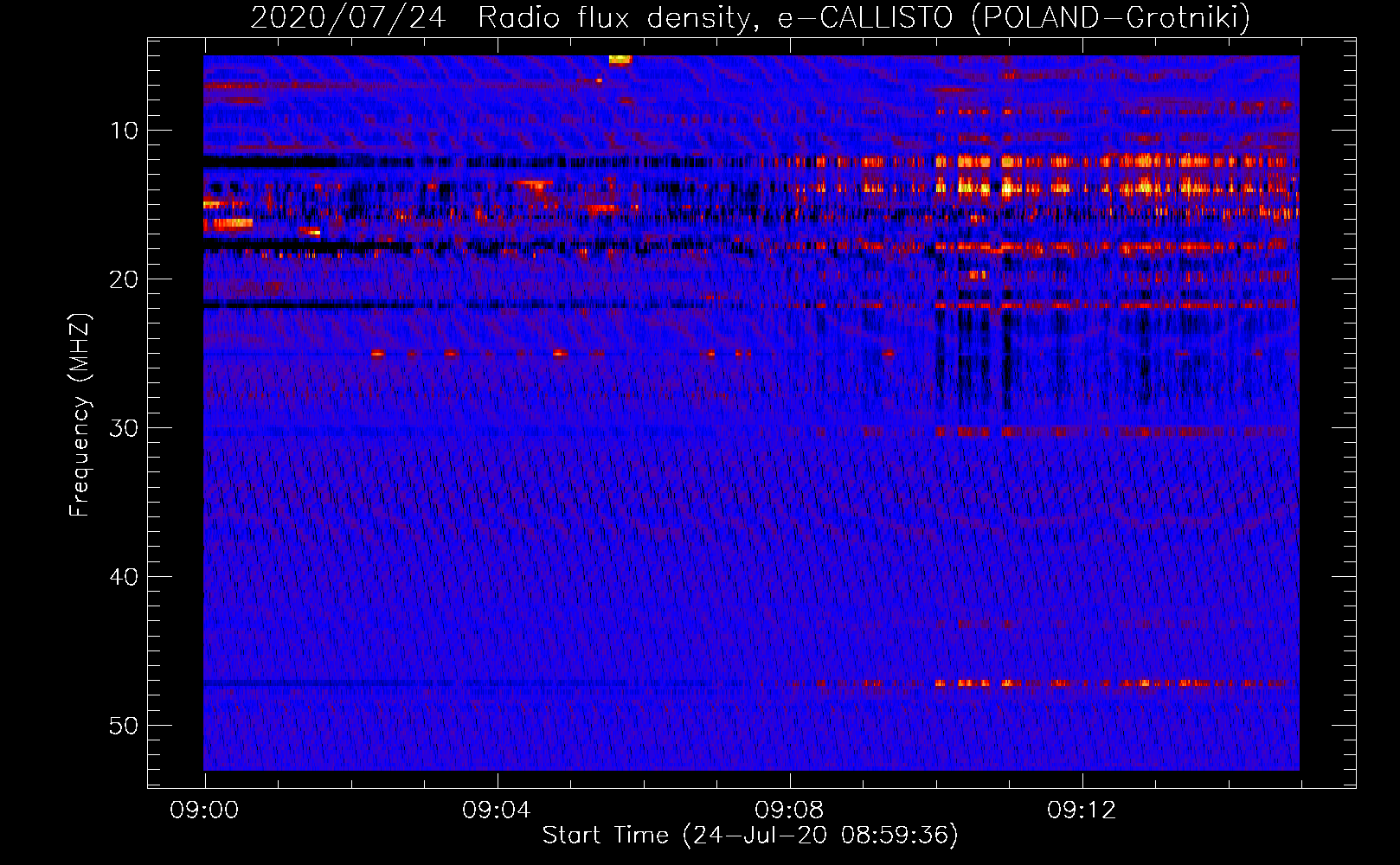Click the 09:00 time tick label
Screen dimensions: 1400x865
(204, 811)
